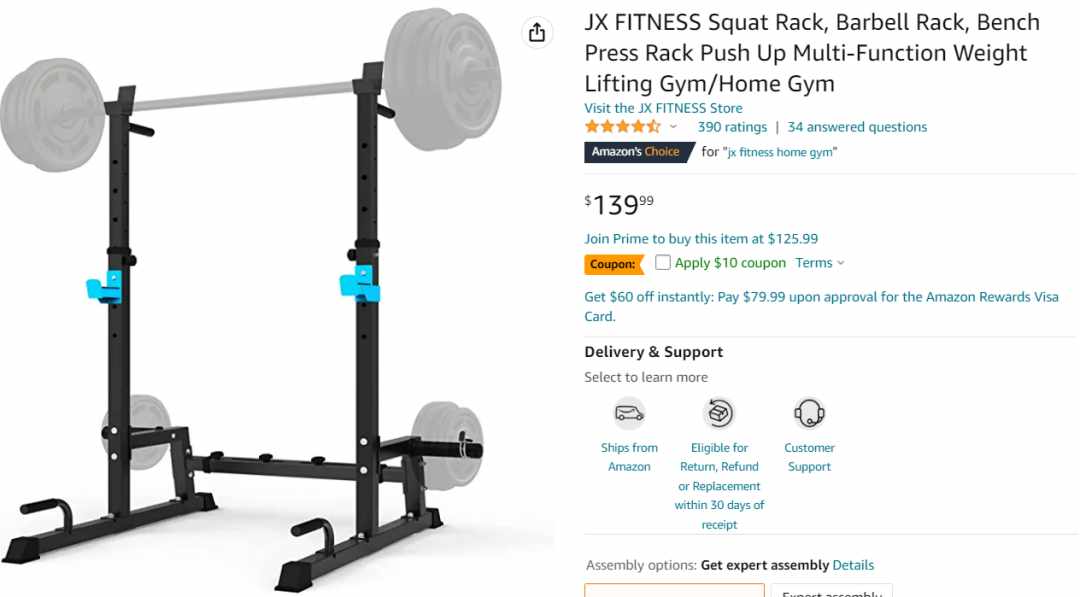Viewport: 1080px width, 597px height.
Task: Visit the JX FITNESS Store
Action: pyautogui.click(x=663, y=108)
